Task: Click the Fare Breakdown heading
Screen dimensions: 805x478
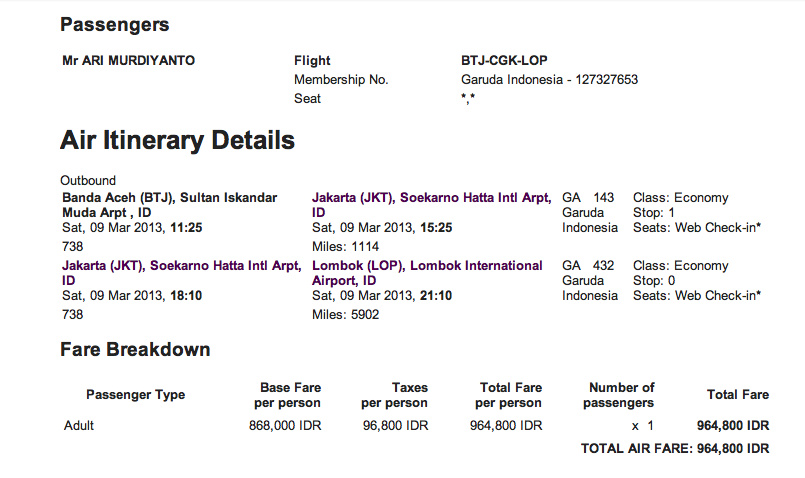Action: 135,350
